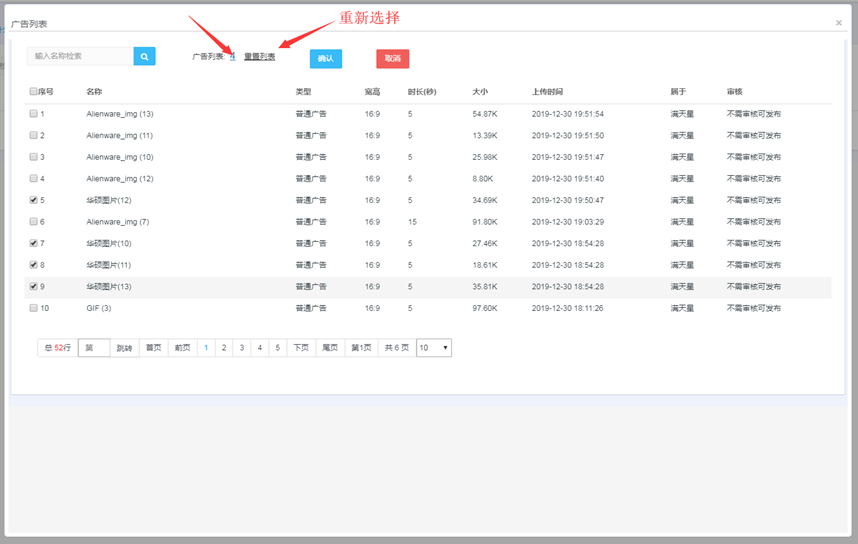
Task: Go to page 5 in pagination
Action: (x=277, y=348)
